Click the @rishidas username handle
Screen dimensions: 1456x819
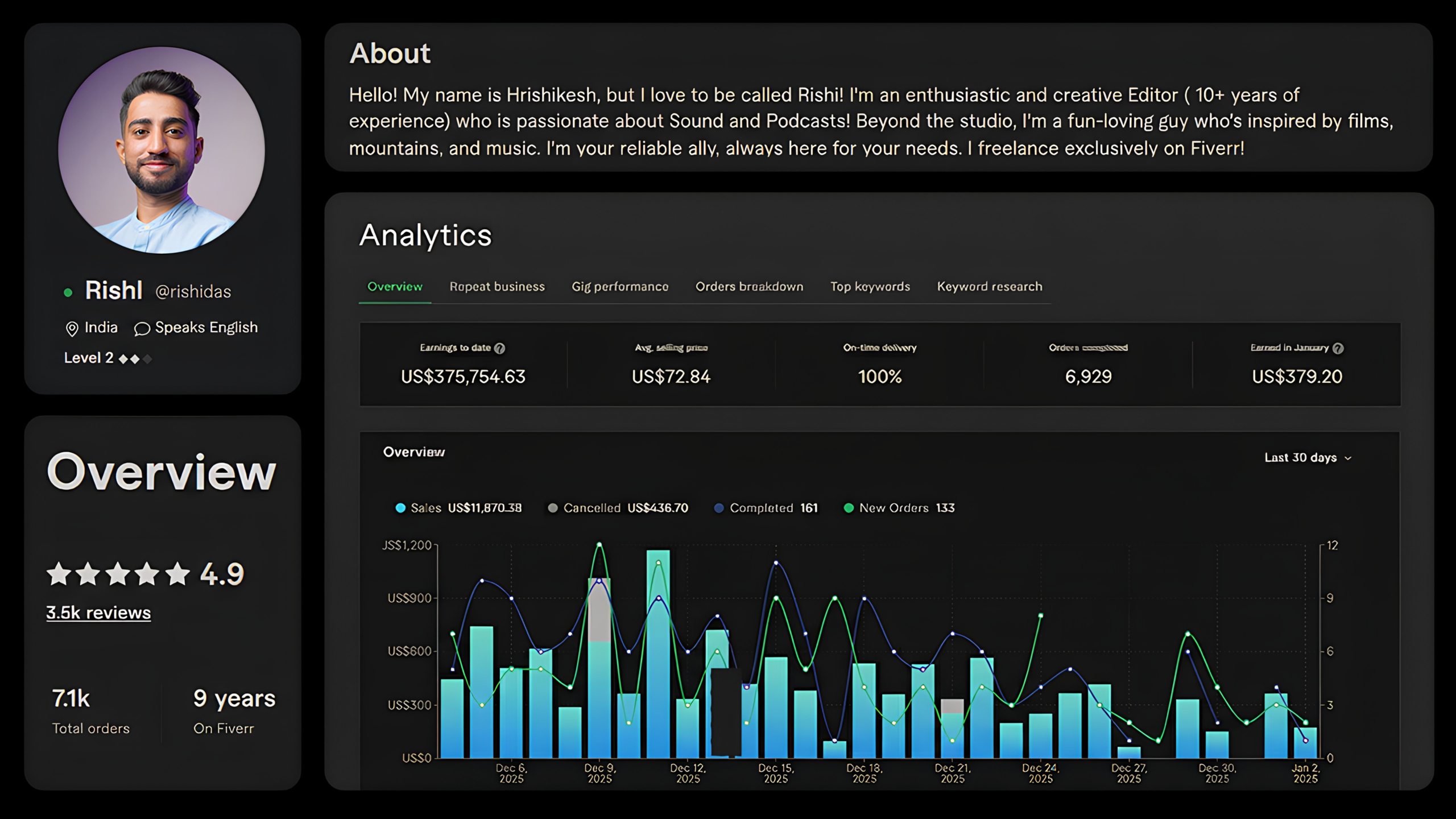(193, 292)
